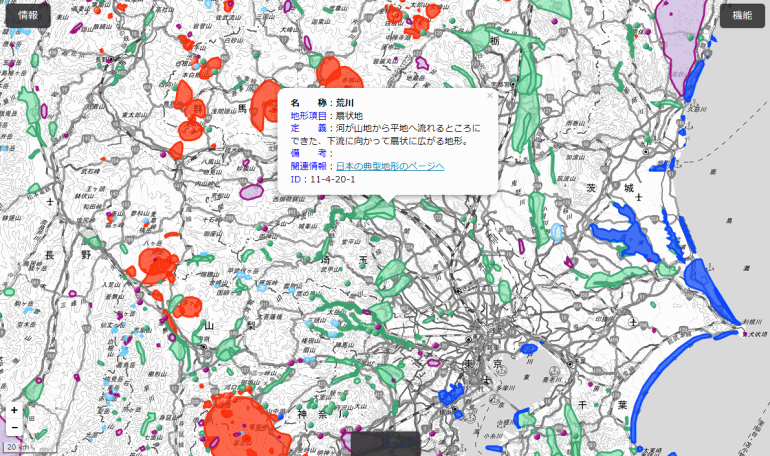Click the 山梨 prefecture label
This screenshot has width=770, height=456.
[x=229, y=326]
